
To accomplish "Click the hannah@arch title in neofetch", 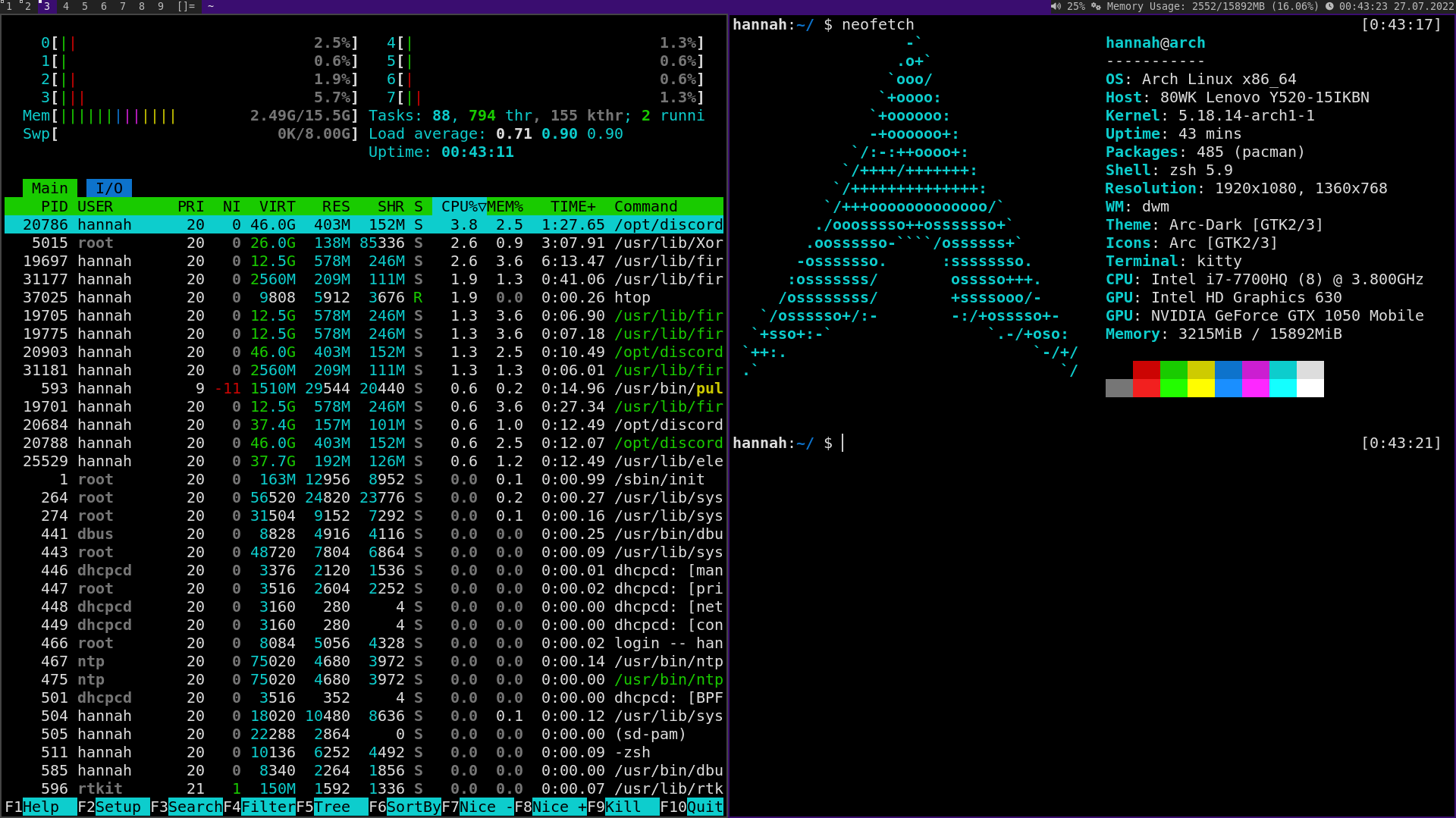I will pos(1156,42).
